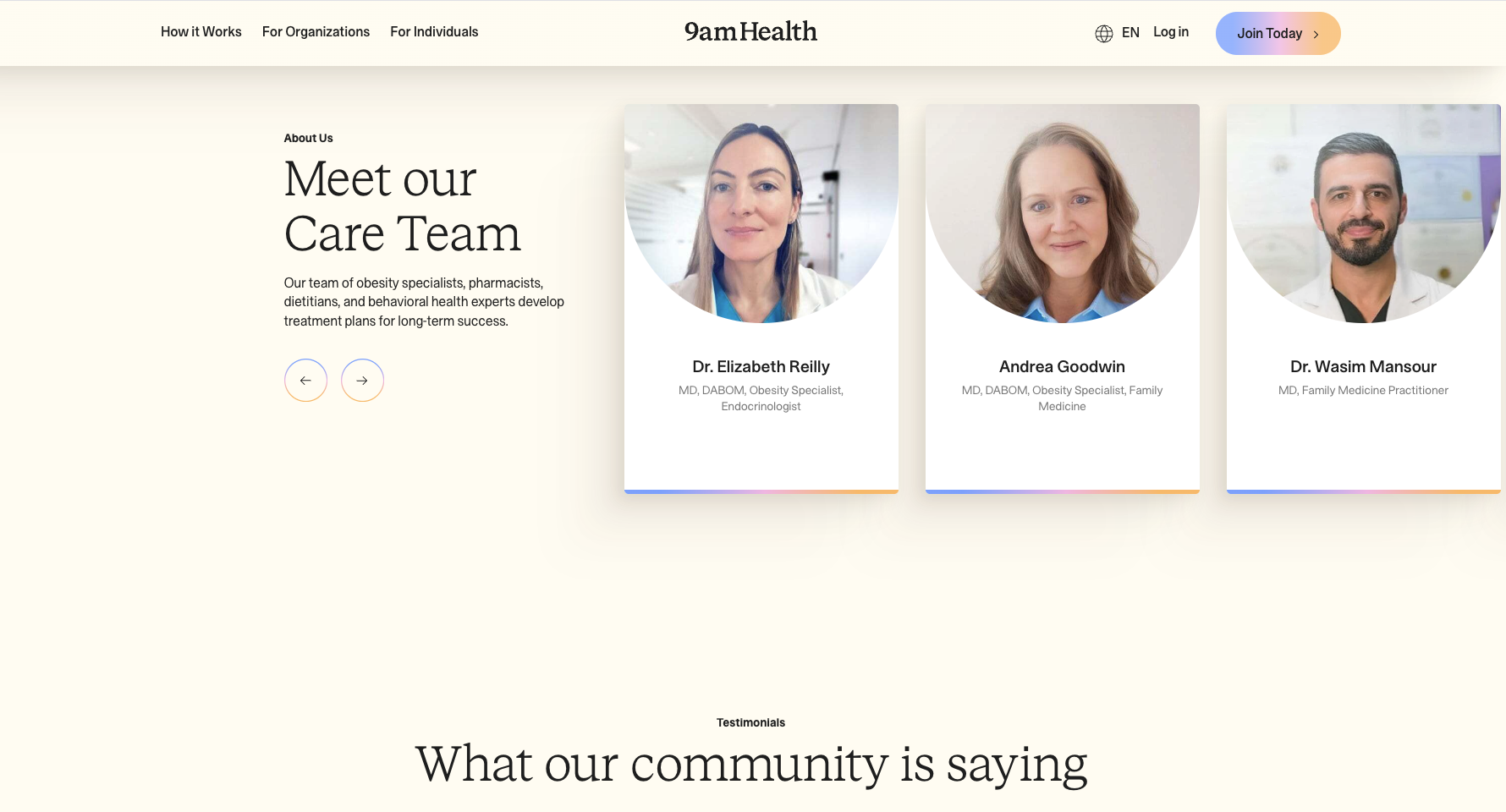Viewport: 1506px width, 812px height.
Task: Click the 9amHealth logo
Action: tap(750, 32)
